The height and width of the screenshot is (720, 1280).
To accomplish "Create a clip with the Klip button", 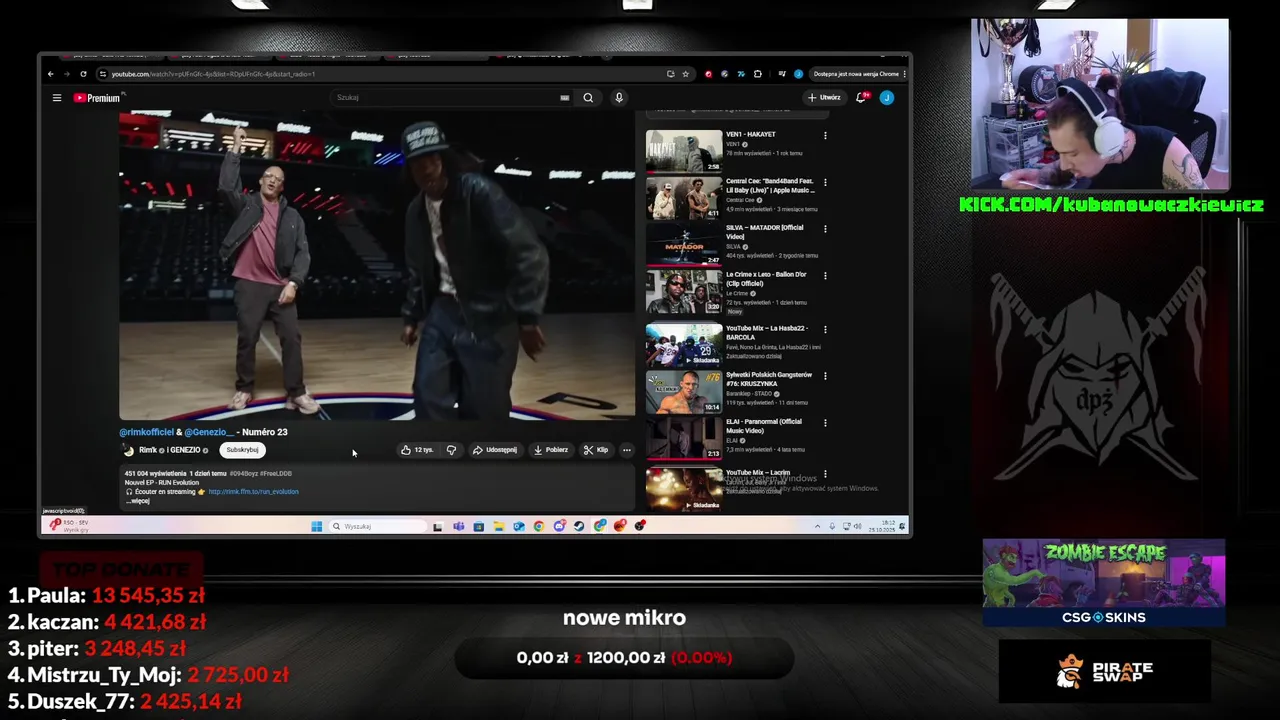I will [596, 450].
